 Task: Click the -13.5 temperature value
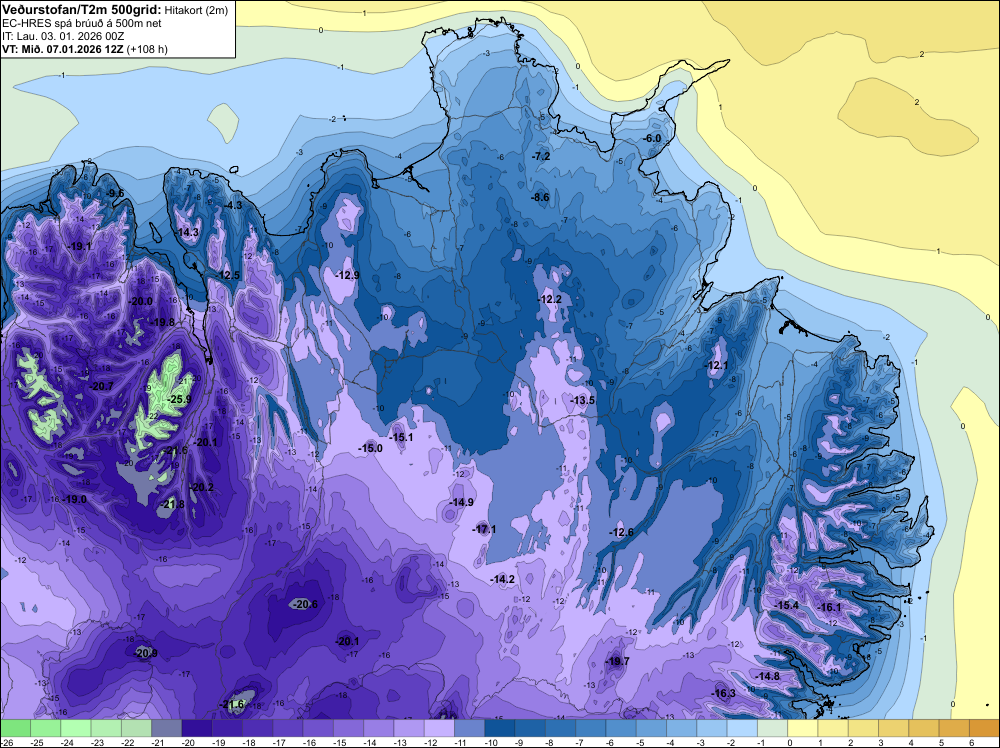(583, 400)
